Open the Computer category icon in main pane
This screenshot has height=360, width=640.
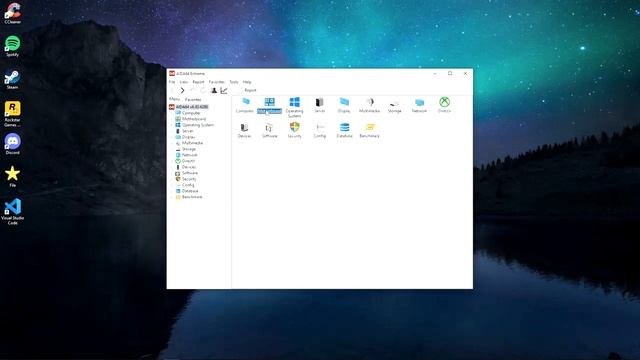[244, 105]
